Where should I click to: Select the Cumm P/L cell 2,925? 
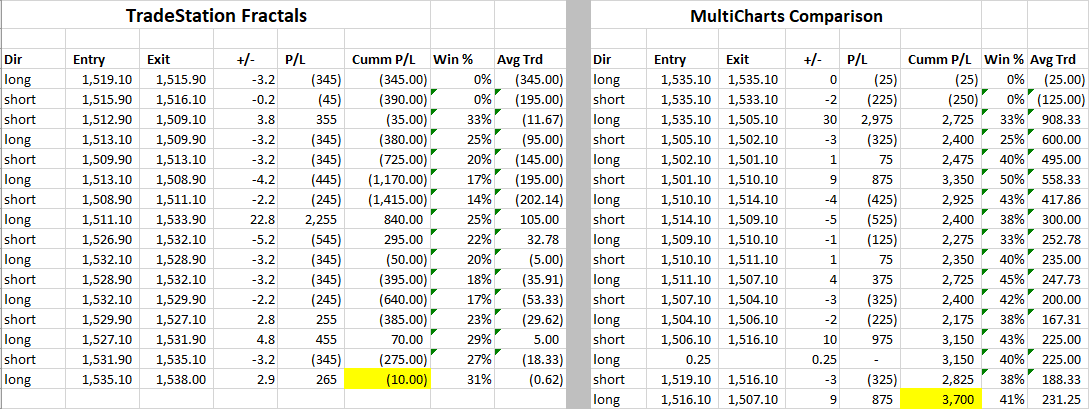(x=941, y=199)
